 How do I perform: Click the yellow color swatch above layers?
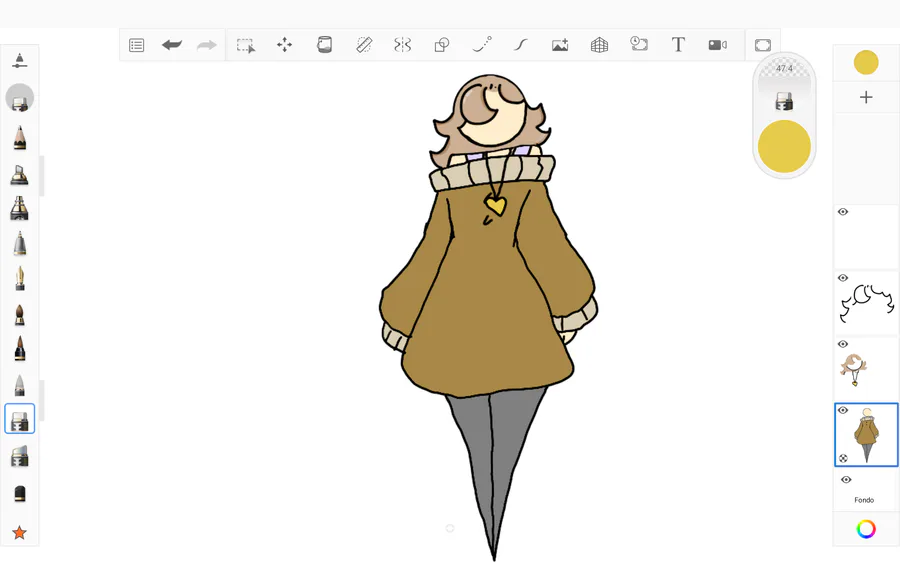tap(866, 63)
